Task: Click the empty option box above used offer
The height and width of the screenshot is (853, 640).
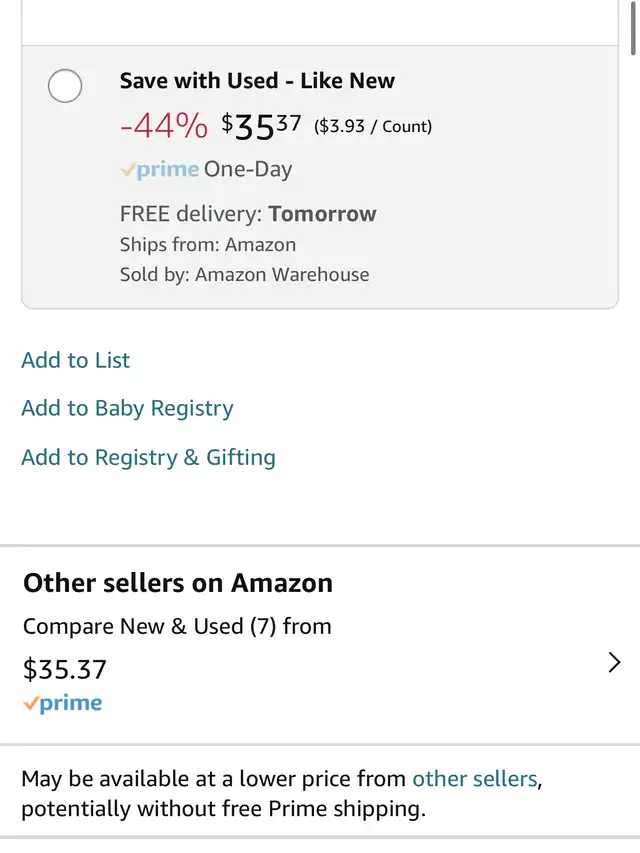Action: [320, 22]
